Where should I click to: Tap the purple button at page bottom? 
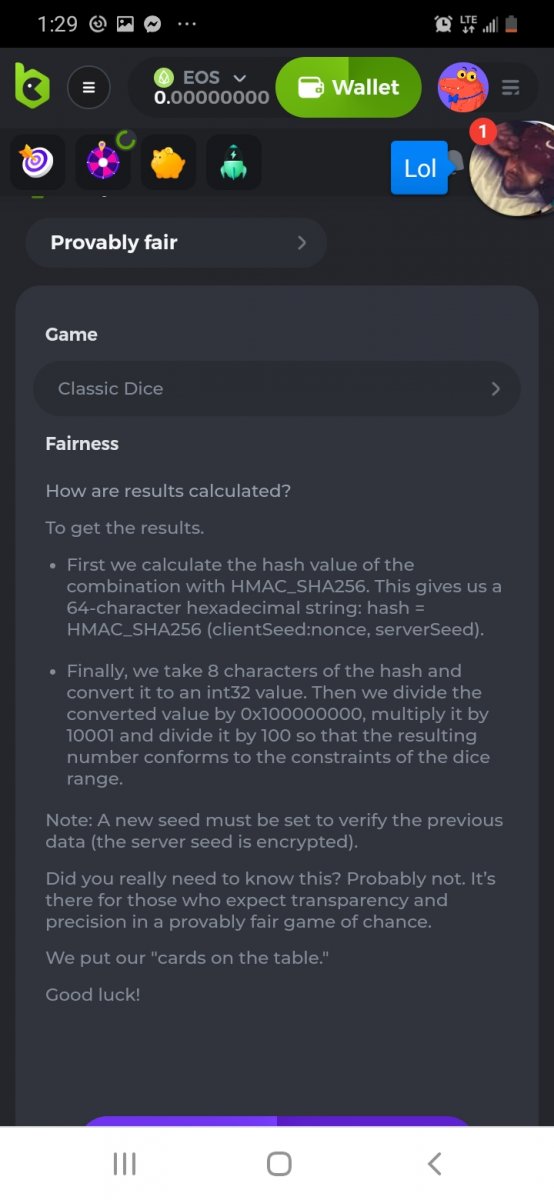(x=277, y=1121)
